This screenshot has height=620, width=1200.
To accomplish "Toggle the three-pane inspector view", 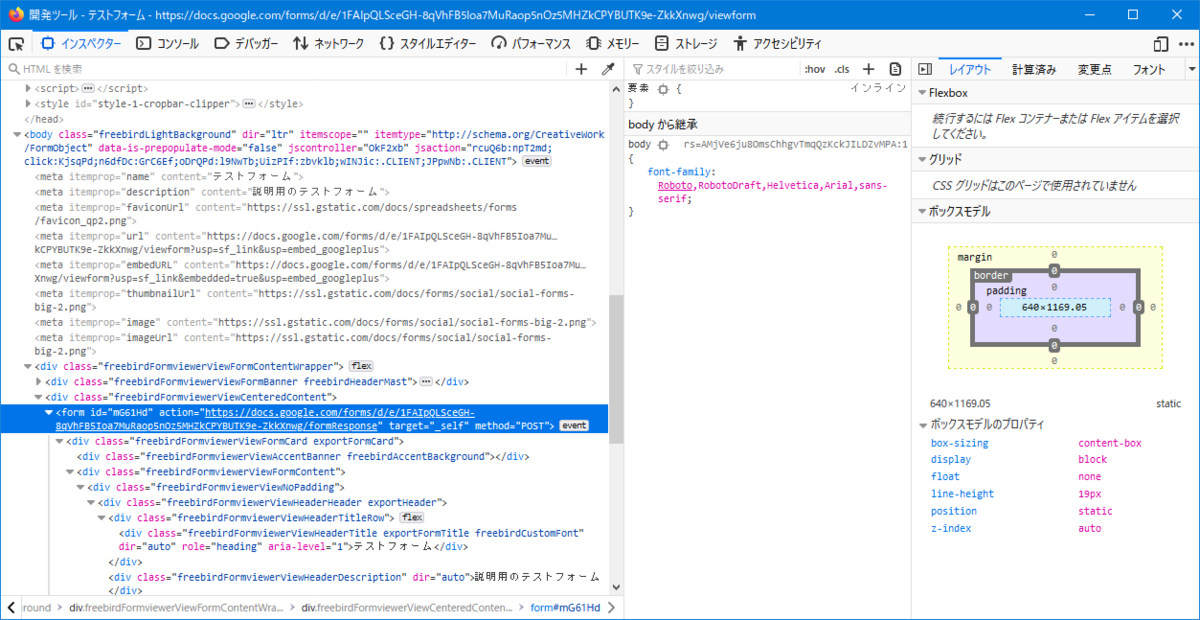I will (923, 68).
